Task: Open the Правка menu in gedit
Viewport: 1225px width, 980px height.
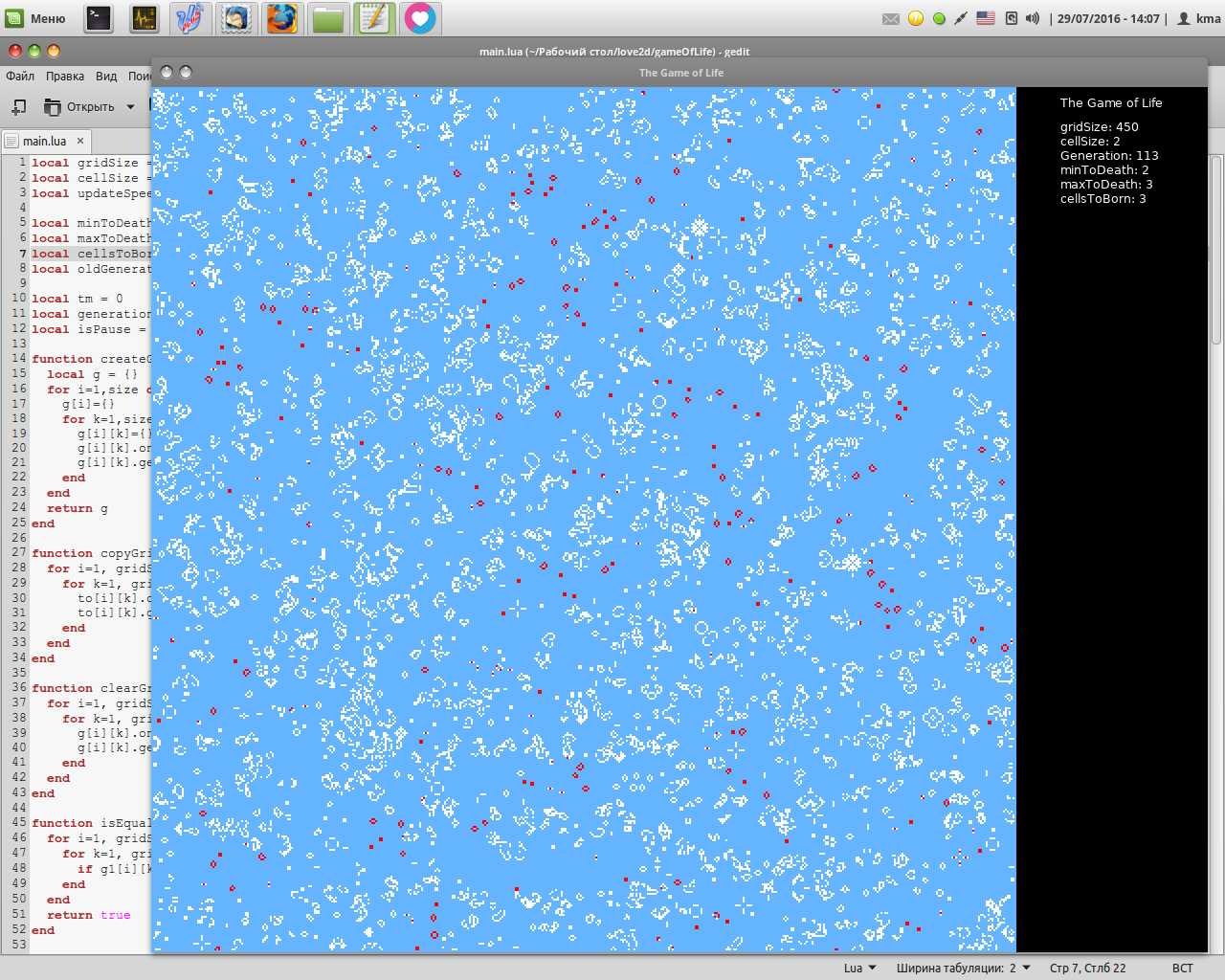Action: pos(65,76)
